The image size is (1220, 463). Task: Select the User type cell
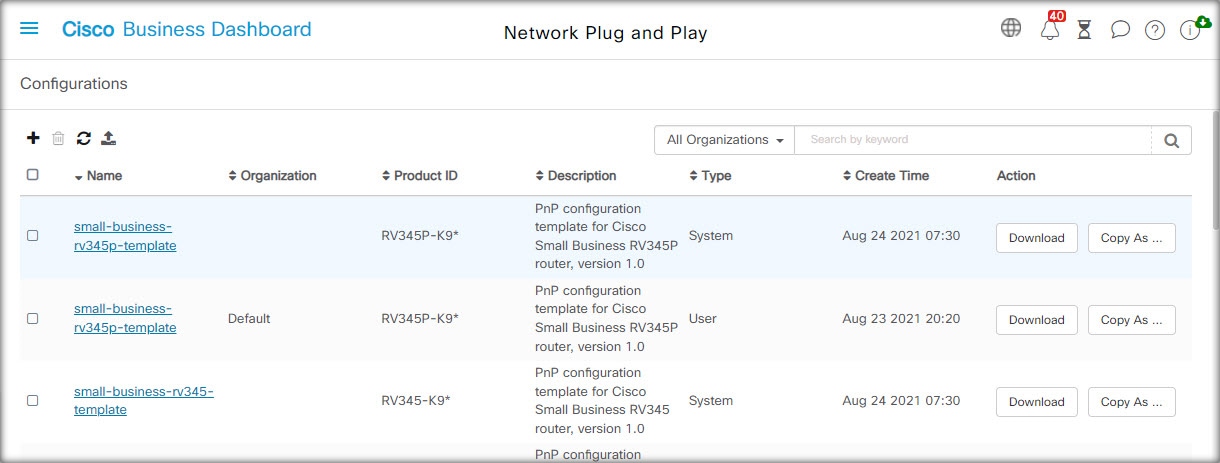[x=703, y=319]
